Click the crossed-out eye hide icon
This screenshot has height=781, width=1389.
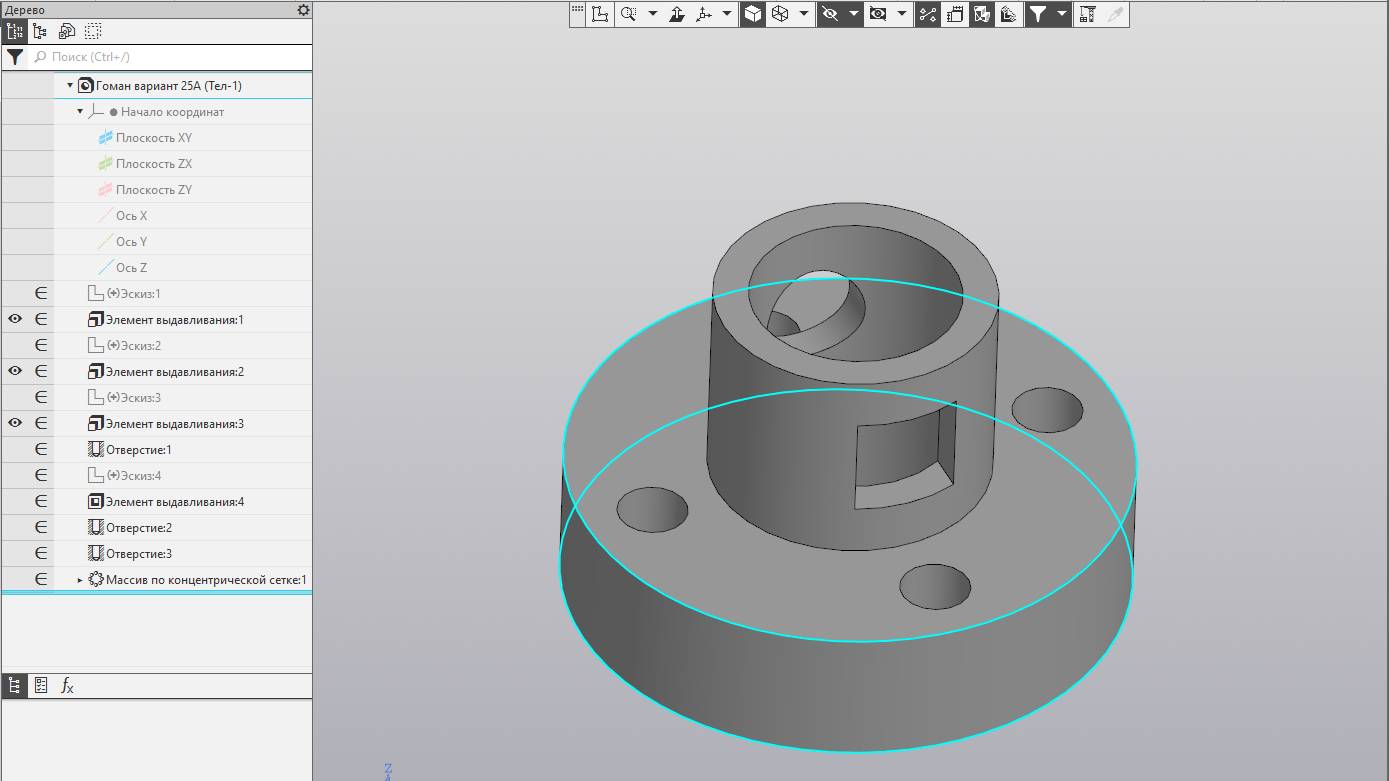pyautogui.click(x=829, y=14)
